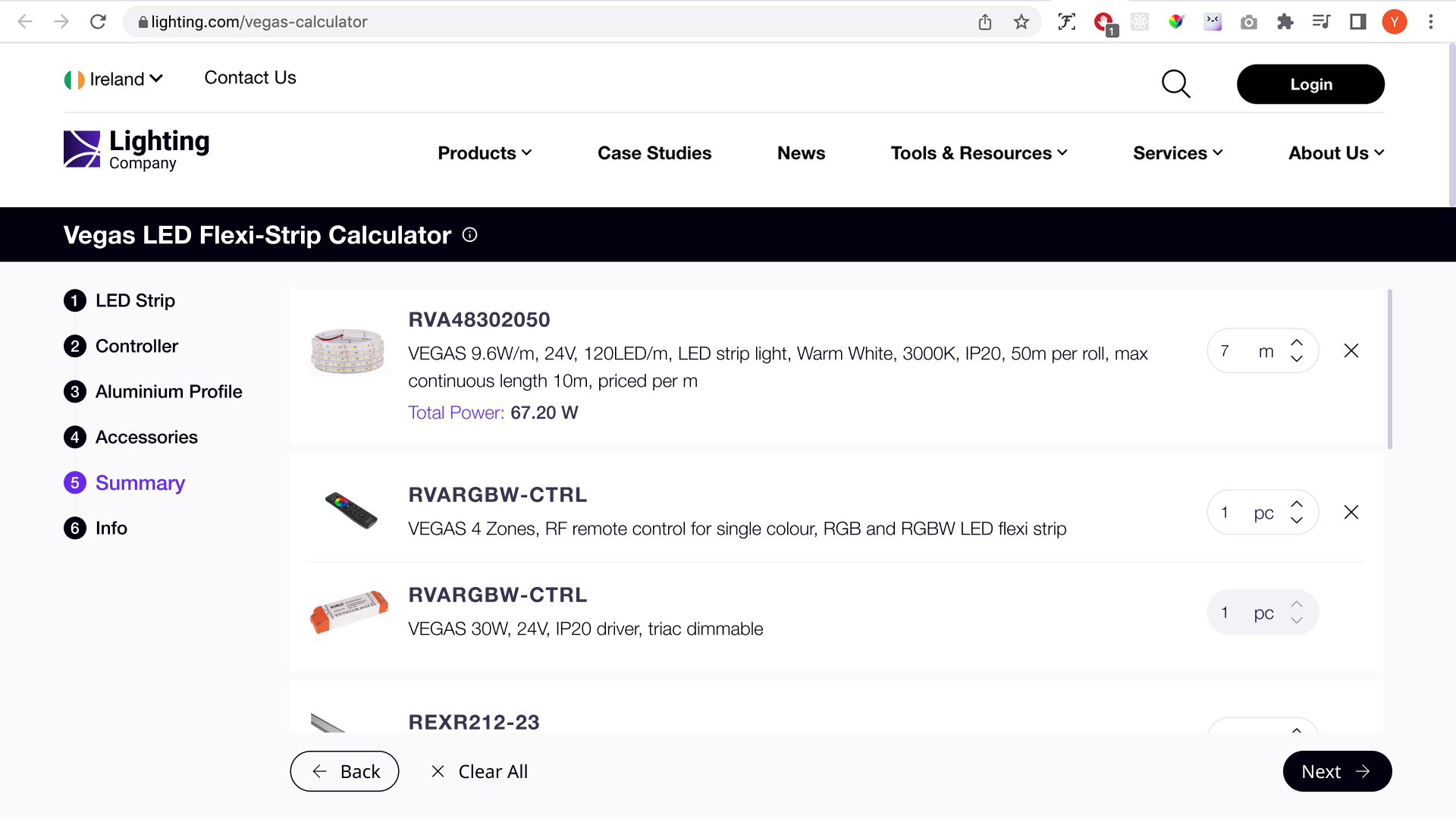Image resolution: width=1456 pixels, height=819 pixels.
Task: Remove the RVA48302050 LED strip item
Action: coord(1351,351)
